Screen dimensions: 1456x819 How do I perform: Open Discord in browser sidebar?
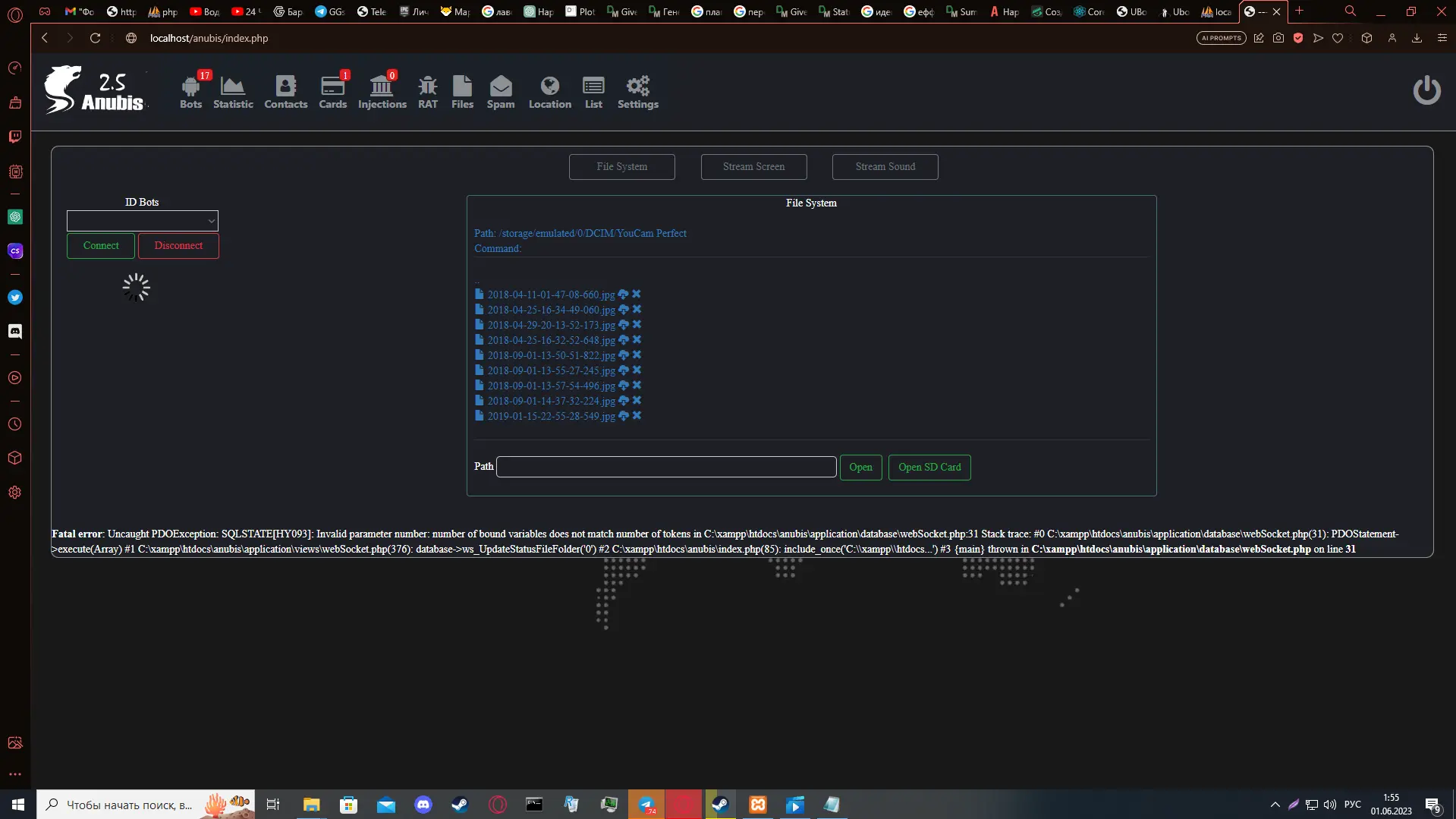15,331
